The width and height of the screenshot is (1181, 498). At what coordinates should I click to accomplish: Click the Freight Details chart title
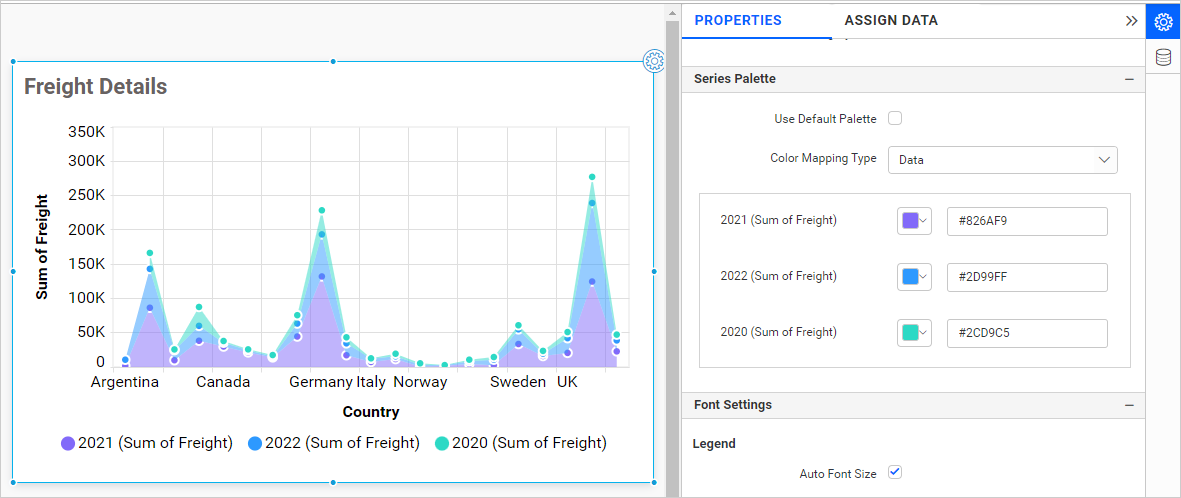[x=96, y=87]
